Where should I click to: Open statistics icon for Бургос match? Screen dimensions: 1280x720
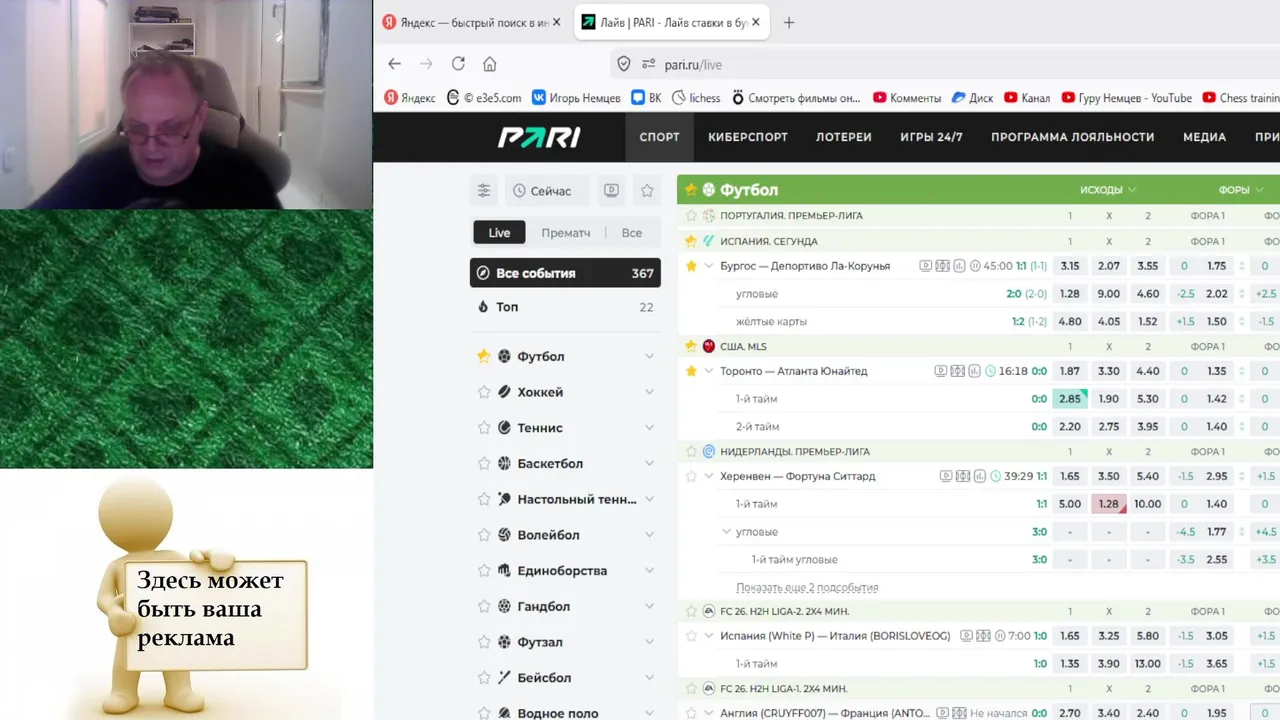tap(960, 266)
